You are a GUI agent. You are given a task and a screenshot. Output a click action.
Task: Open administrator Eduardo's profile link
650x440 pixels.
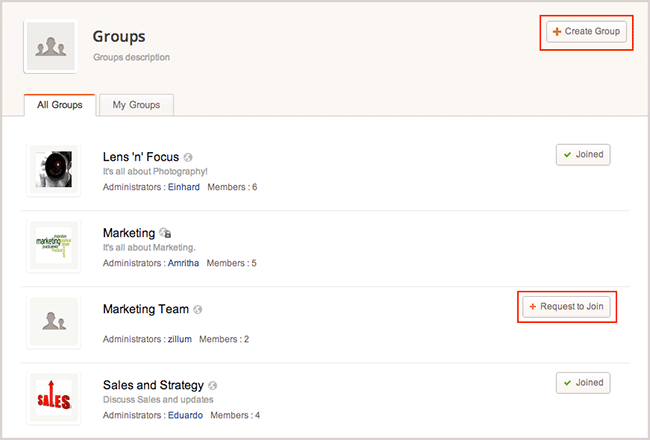[x=186, y=415]
